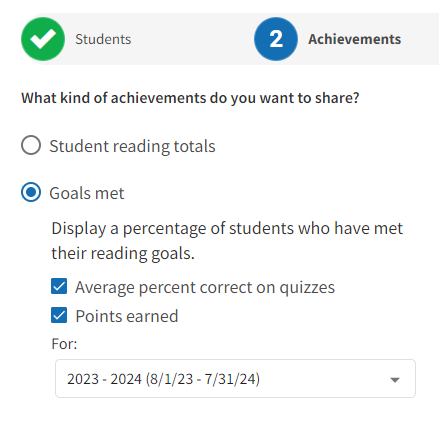The height and width of the screenshot is (424, 439).
Task: Go back to the Students step label
Action: [x=103, y=39]
